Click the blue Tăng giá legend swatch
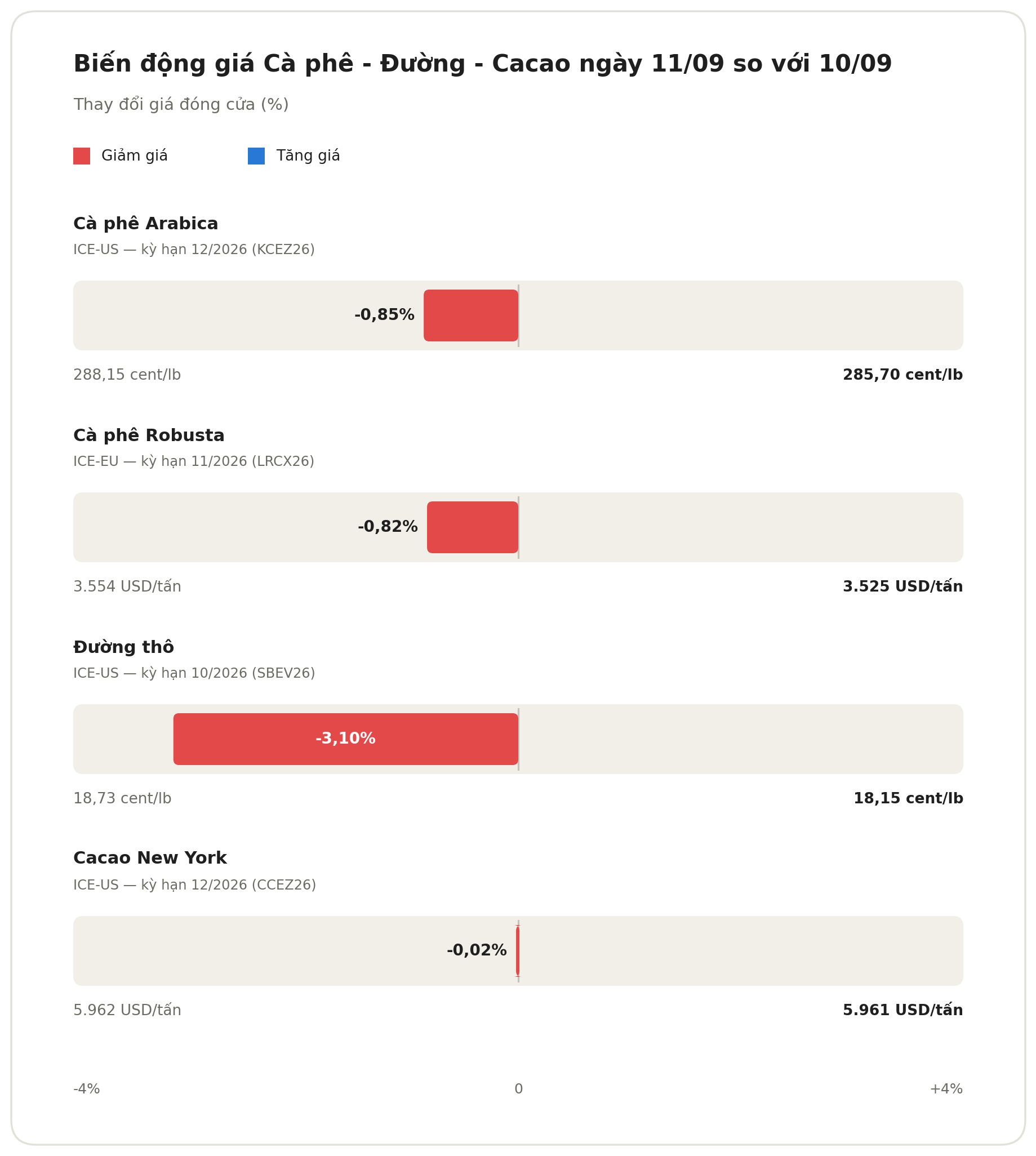The height and width of the screenshot is (1156, 1036). point(256,156)
